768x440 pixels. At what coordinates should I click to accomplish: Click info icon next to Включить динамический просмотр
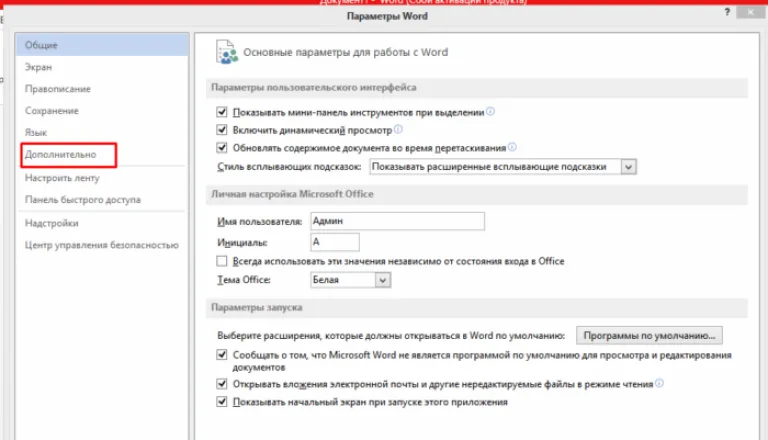click(x=398, y=129)
